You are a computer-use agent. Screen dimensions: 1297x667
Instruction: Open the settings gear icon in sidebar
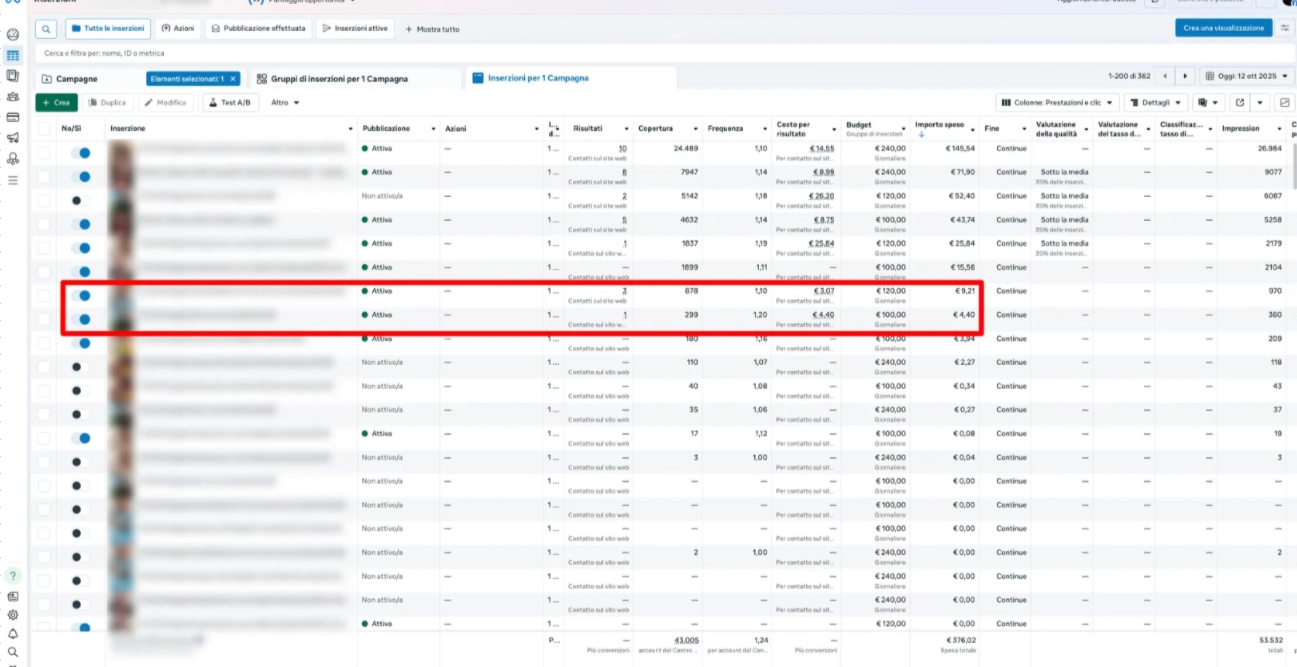12,615
